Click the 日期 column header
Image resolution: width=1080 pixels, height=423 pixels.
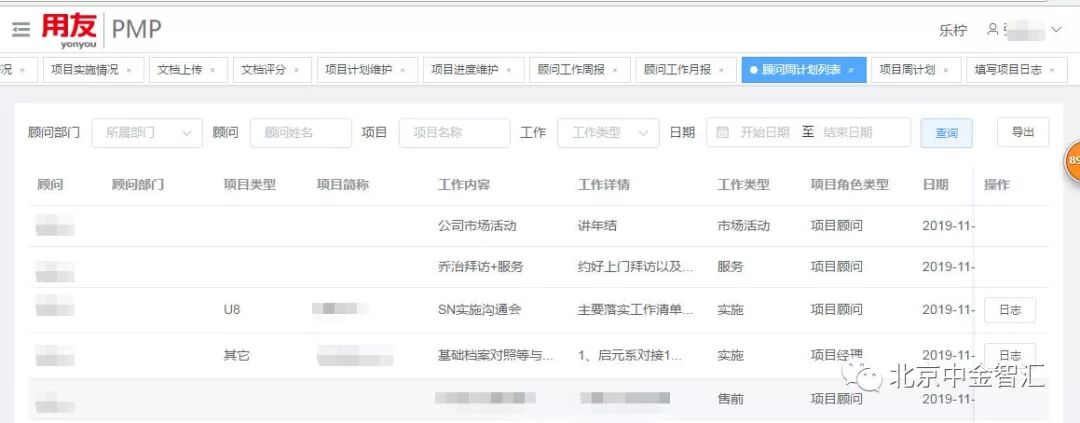pyautogui.click(x=935, y=185)
